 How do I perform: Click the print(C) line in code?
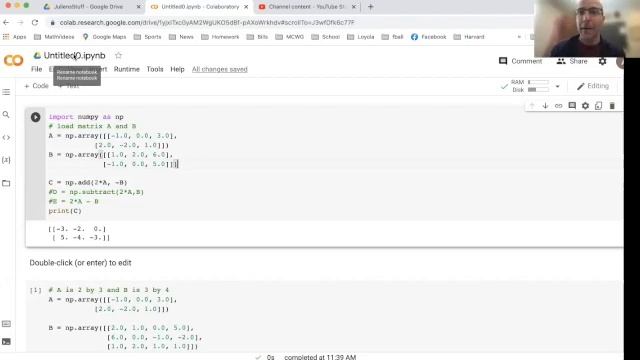(x=65, y=211)
